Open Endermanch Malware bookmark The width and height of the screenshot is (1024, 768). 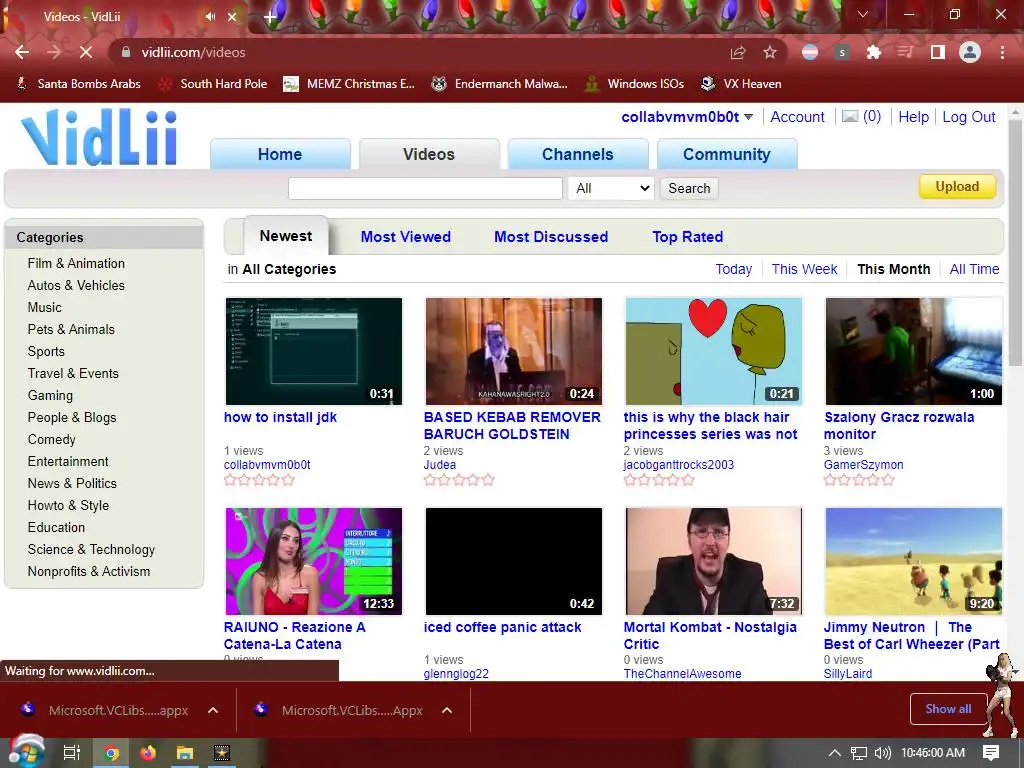pos(500,84)
